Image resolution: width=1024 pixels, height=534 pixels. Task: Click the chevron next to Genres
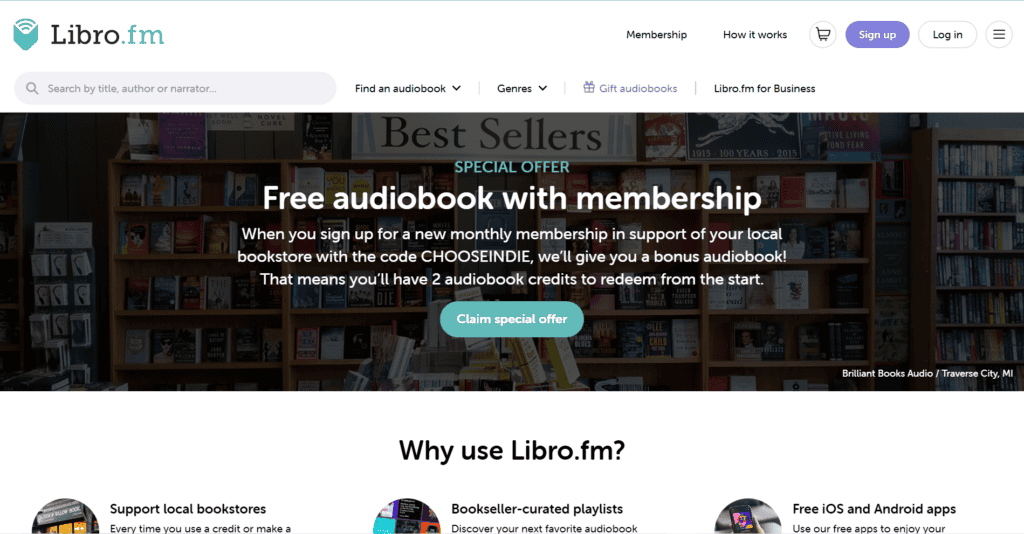pyautogui.click(x=543, y=88)
